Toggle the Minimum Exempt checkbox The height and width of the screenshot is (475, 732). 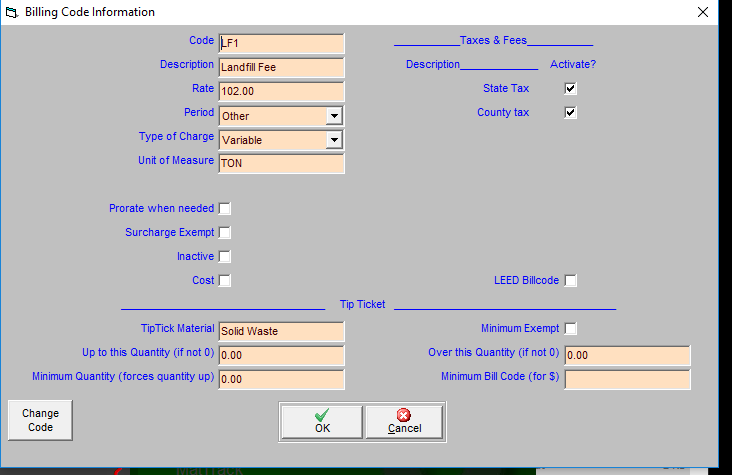point(570,329)
